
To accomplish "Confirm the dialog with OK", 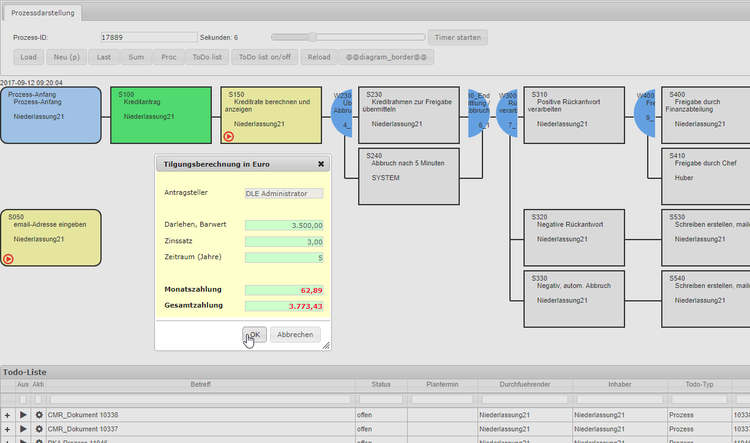I will [254, 335].
